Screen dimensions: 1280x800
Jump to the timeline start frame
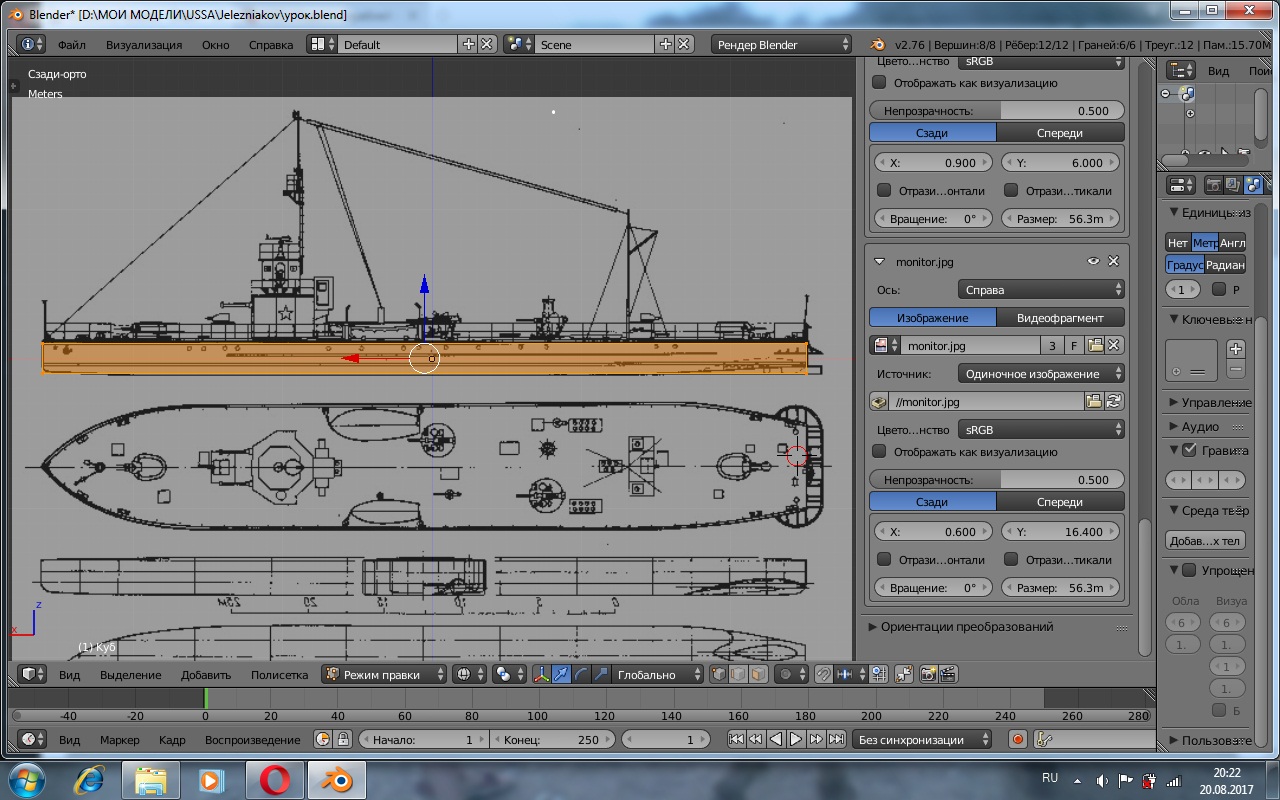coord(736,740)
